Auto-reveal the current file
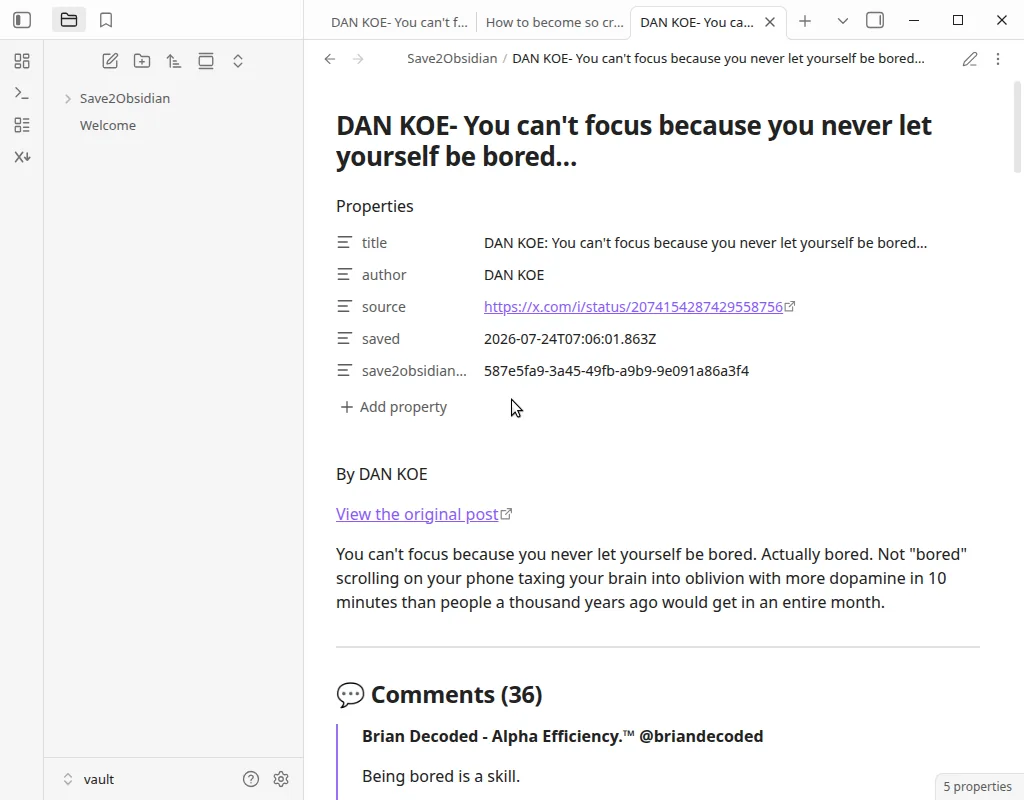 [x=206, y=61]
